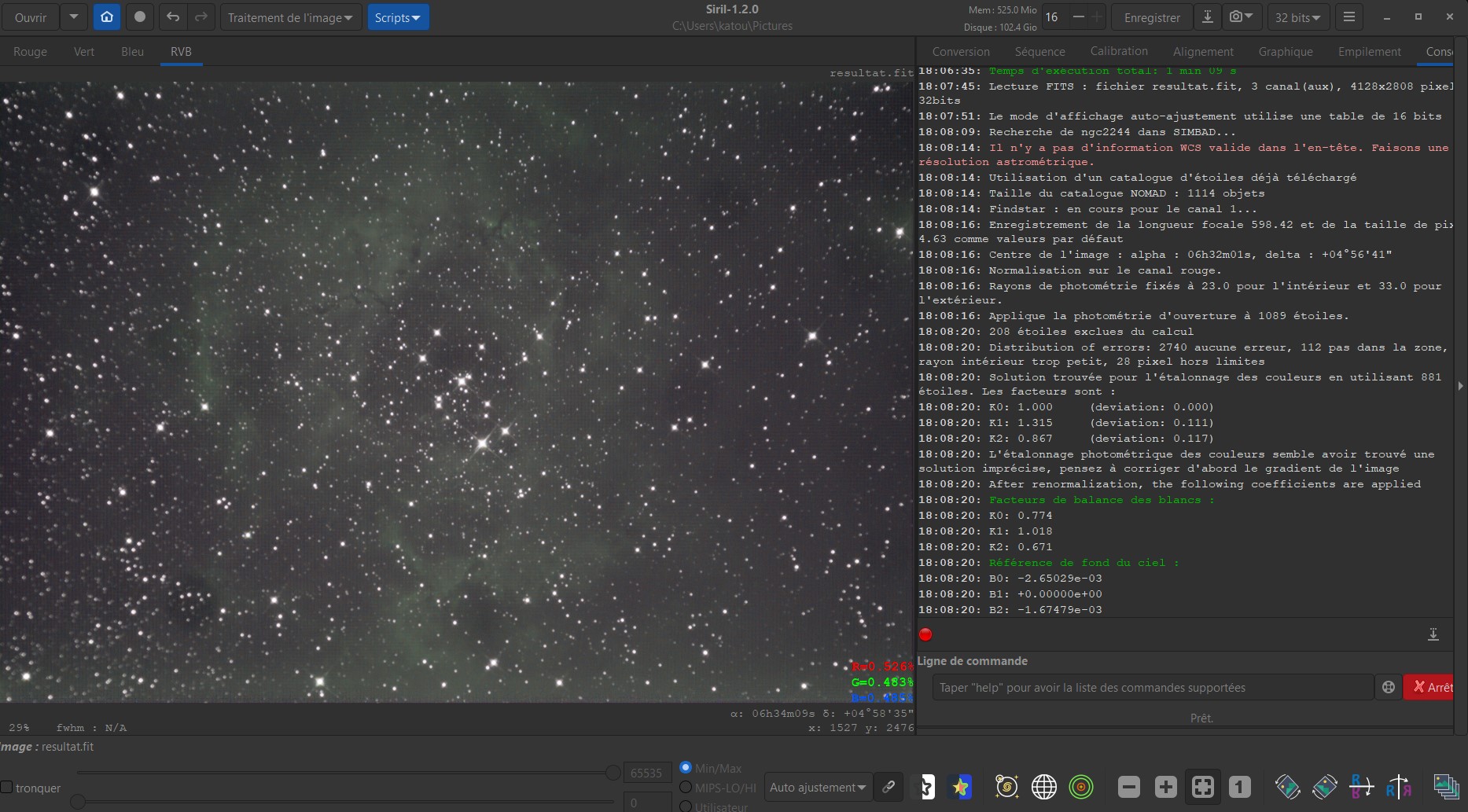Fit the image to the window
This screenshot has height=812, width=1468.
1204,787
